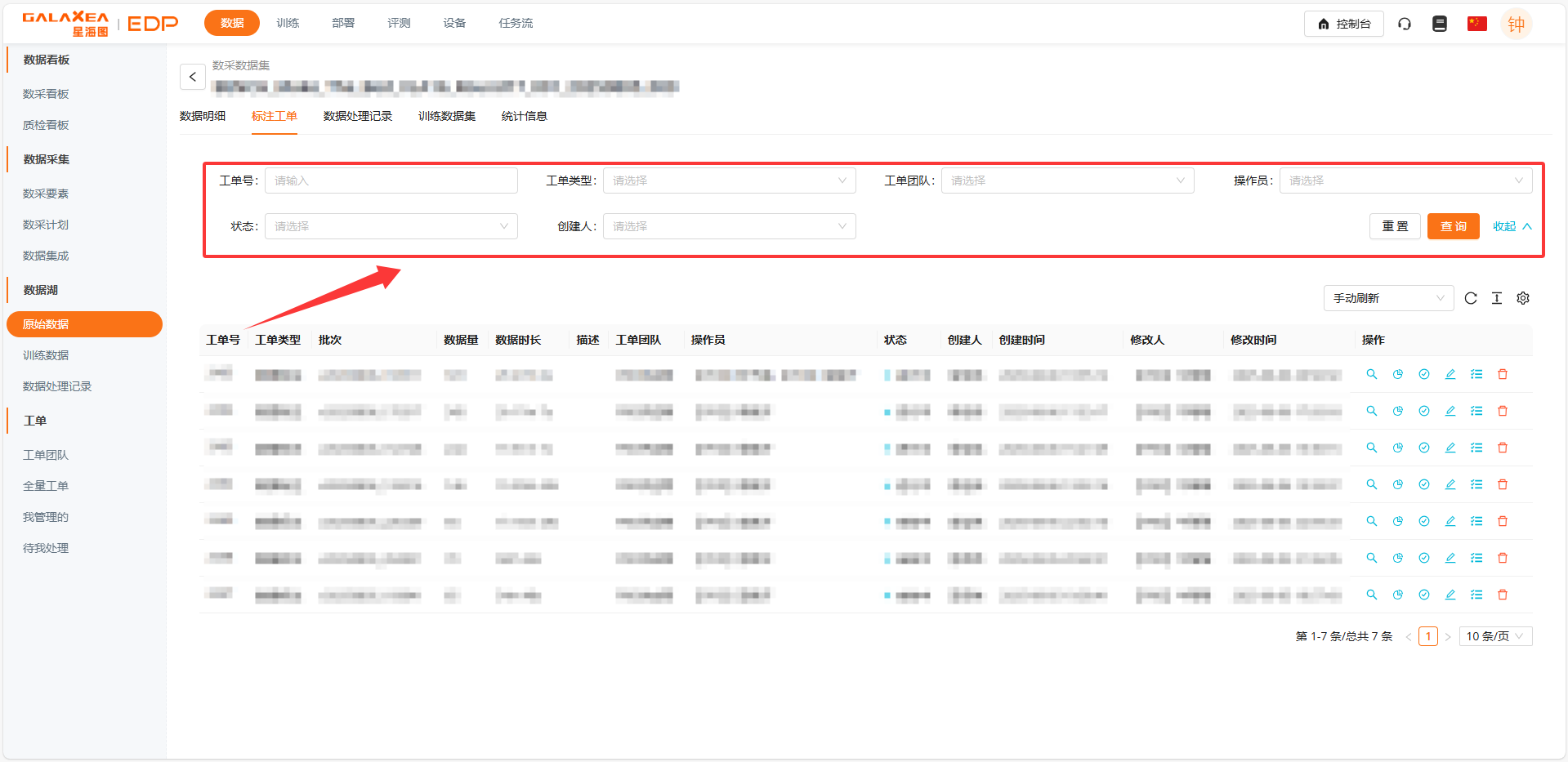
Task: Click the magnifier view icon in first row
Action: click(x=1372, y=374)
